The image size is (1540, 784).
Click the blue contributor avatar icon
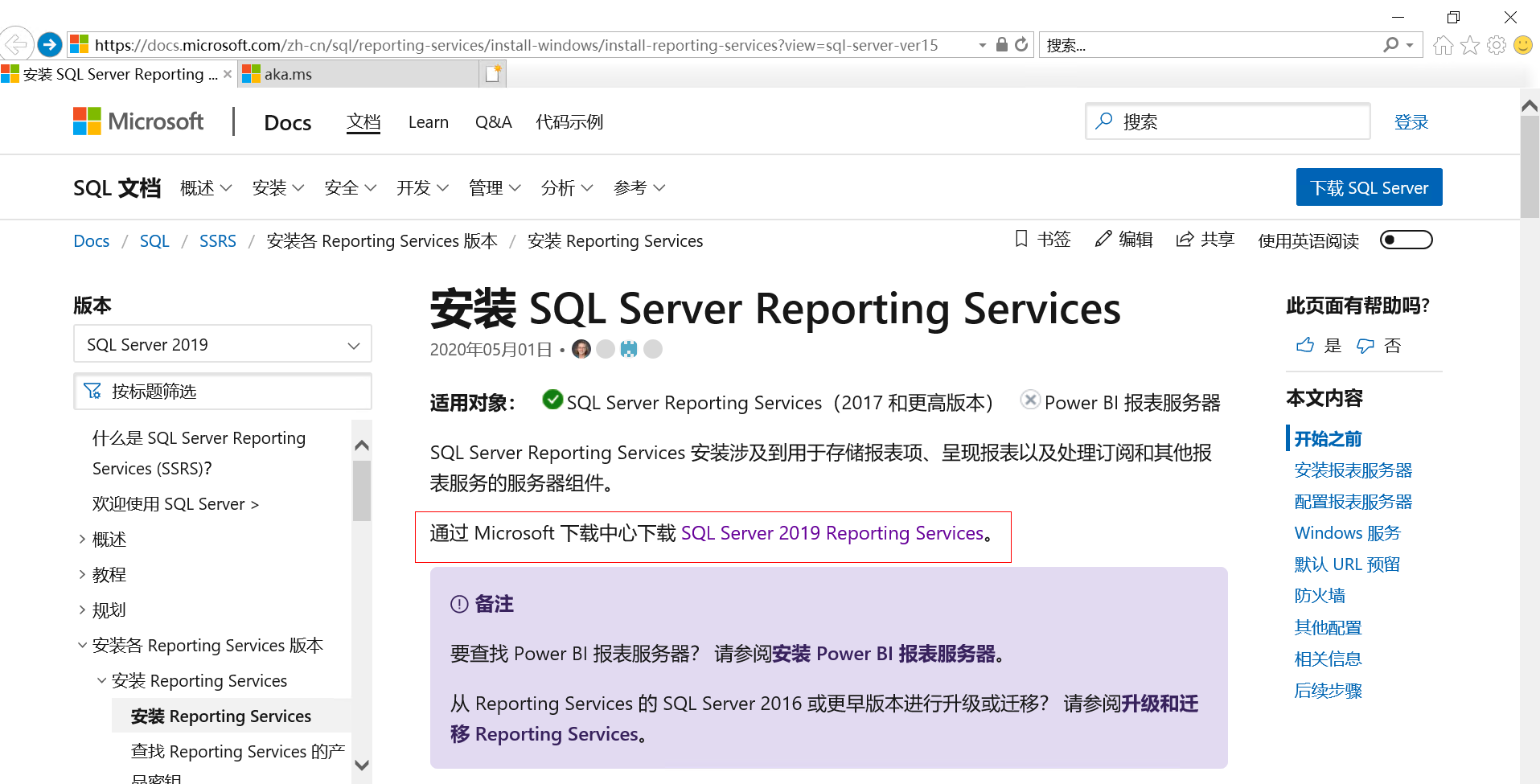(x=629, y=349)
